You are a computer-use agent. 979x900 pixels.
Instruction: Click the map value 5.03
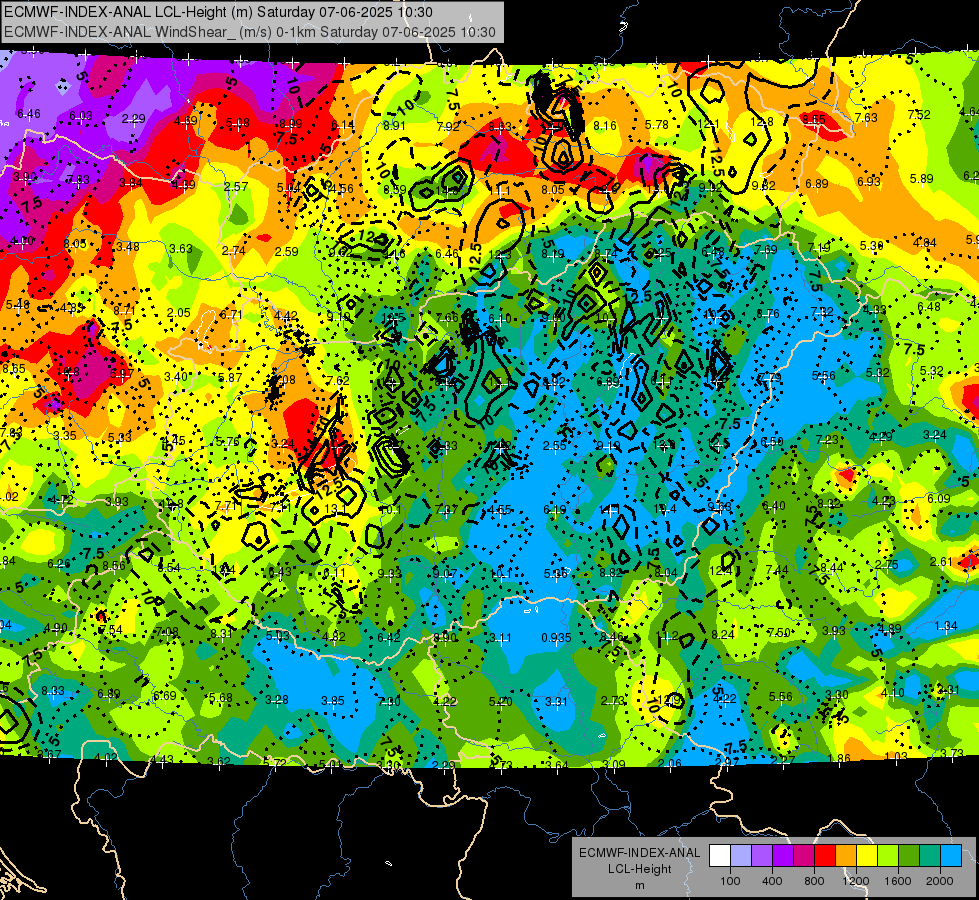point(278,635)
